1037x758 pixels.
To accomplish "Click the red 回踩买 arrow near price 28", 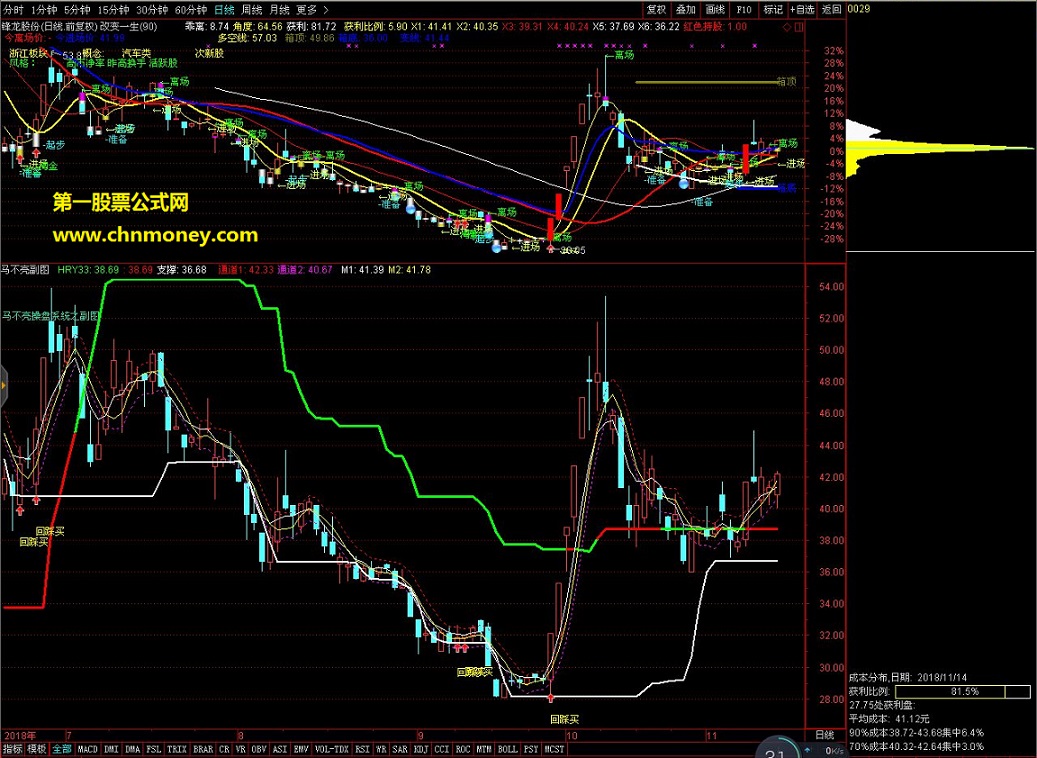I will pos(551,699).
